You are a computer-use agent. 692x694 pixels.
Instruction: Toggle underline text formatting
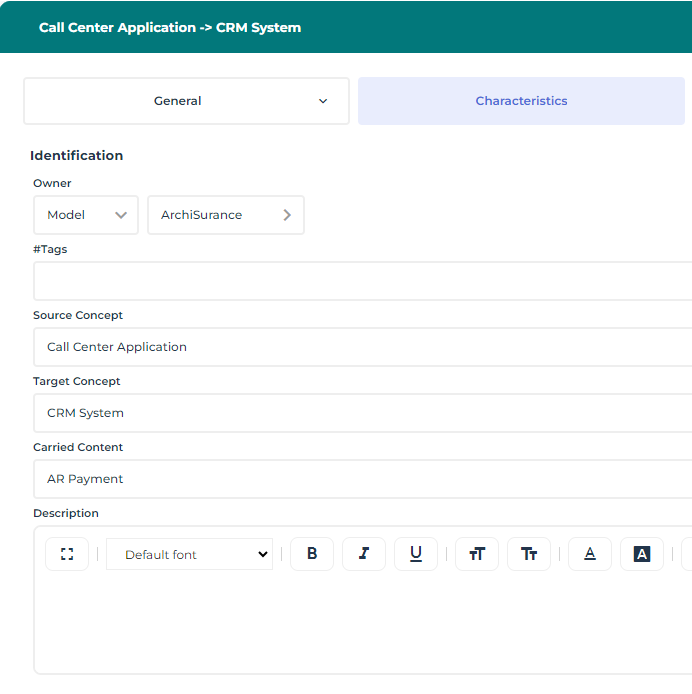tap(416, 554)
